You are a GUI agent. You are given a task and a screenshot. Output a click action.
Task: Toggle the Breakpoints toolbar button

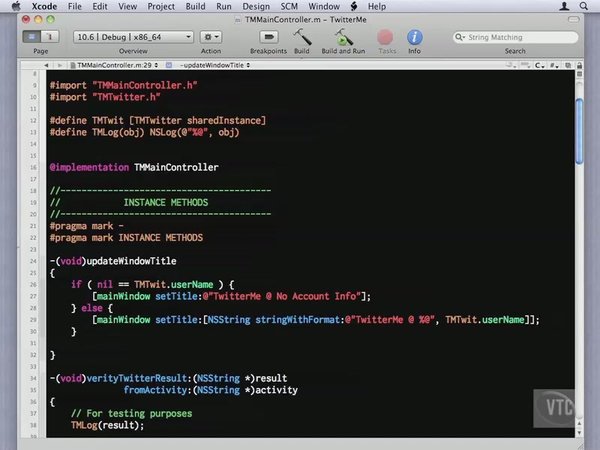tap(269, 37)
